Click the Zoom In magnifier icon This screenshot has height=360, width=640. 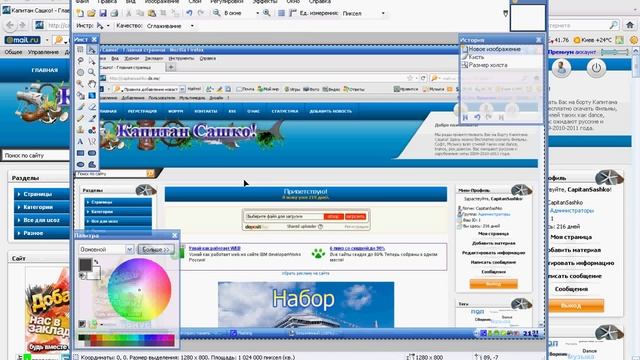267,13
